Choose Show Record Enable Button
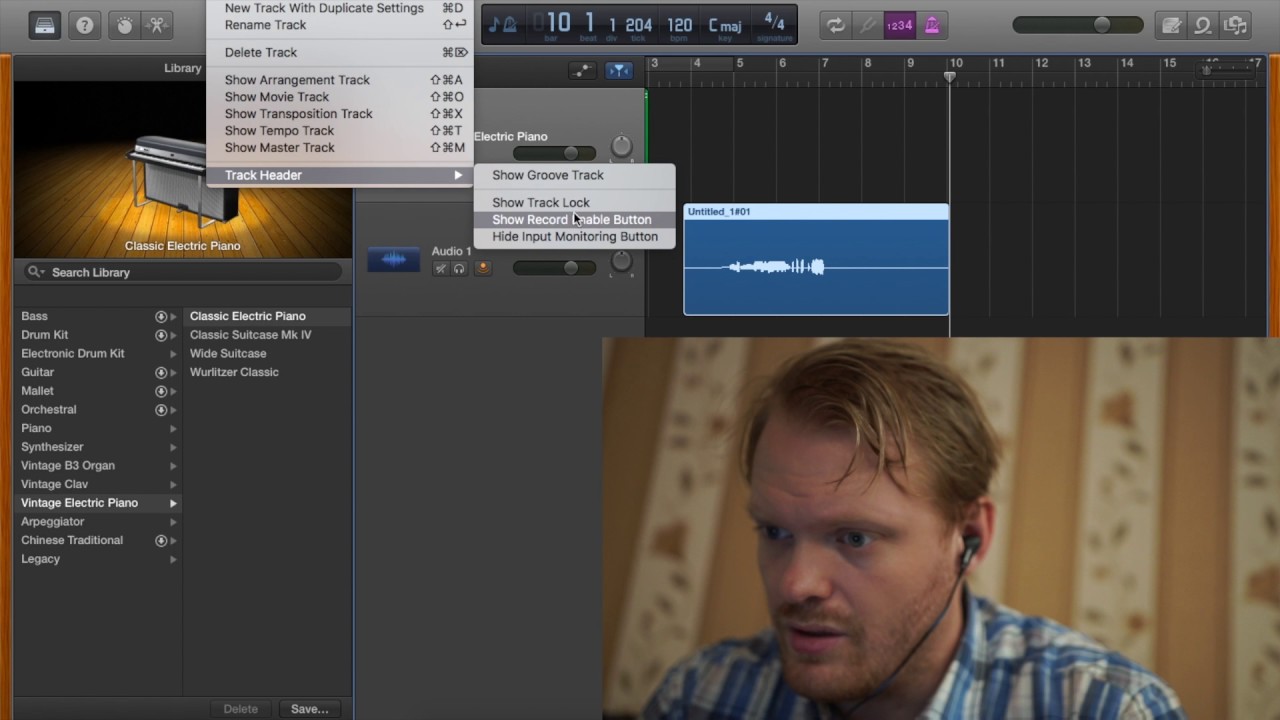Screen dimensions: 1280x720 click(575, 219)
